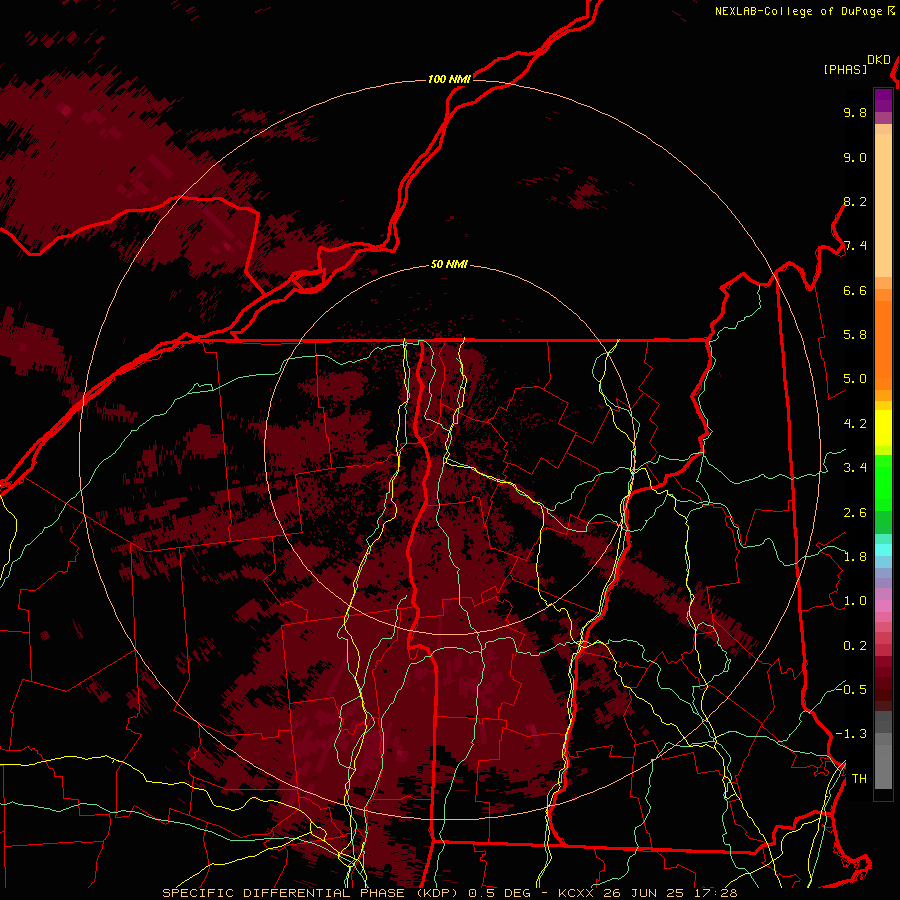The width and height of the screenshot is (900, 900).
Task: Click the 5.0 scale value
Action: [x=855, y=379]
